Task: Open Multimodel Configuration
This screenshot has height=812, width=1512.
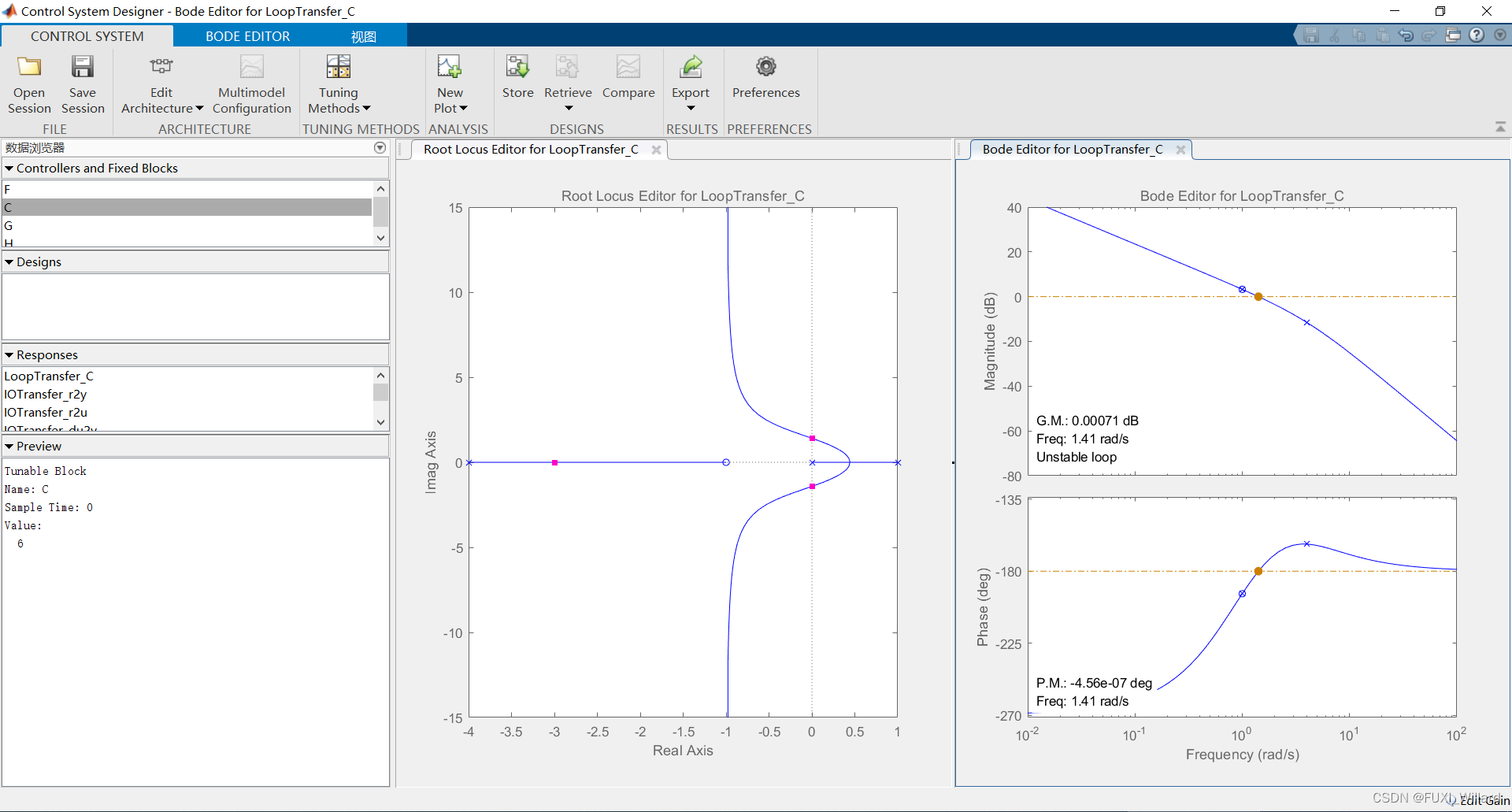Action: tap(252, 84)
